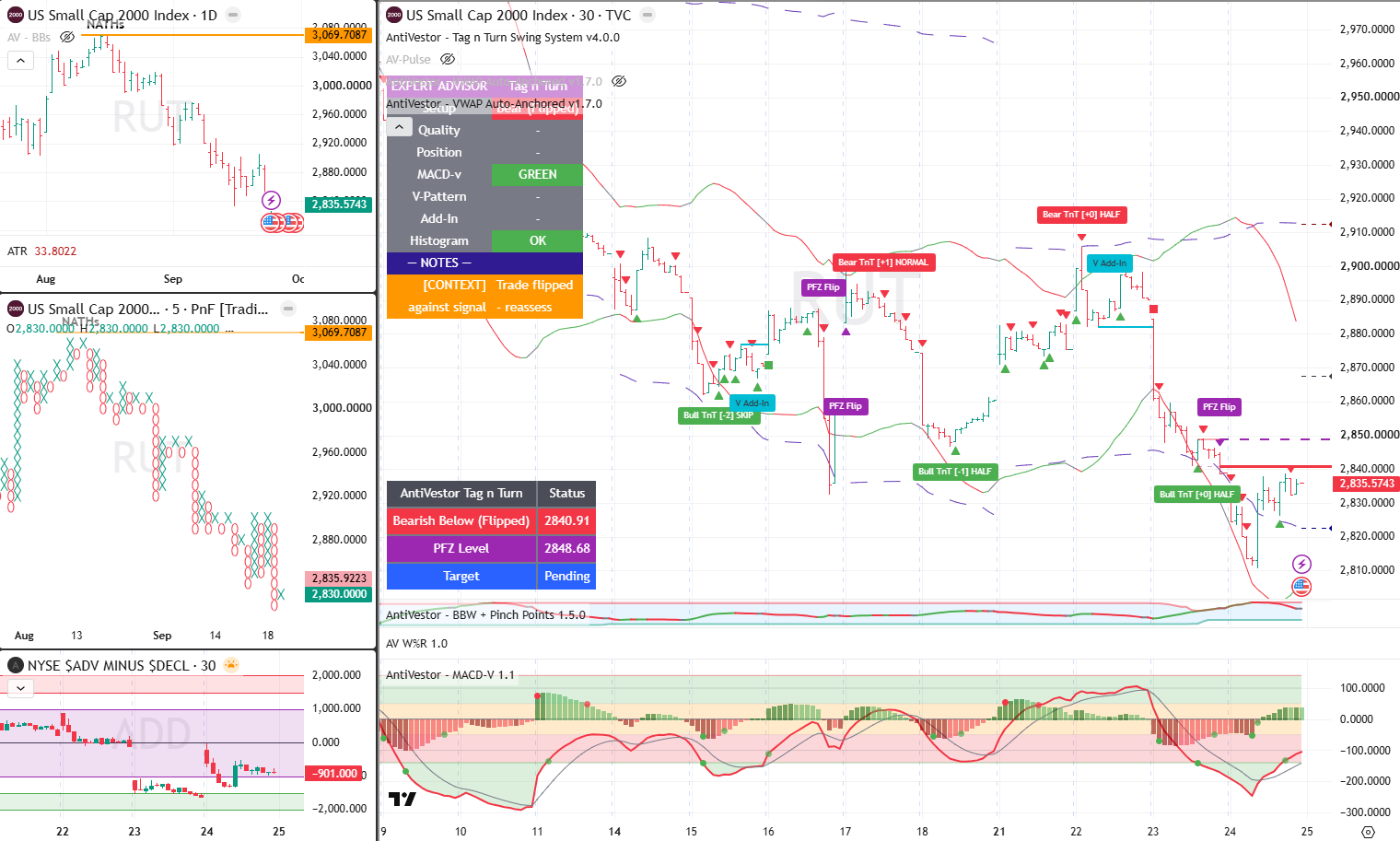Click the 2,835.9223 pink price label on the PnF chart
Viewport: 1400px width, 841px height.
(x=339, y=578)
